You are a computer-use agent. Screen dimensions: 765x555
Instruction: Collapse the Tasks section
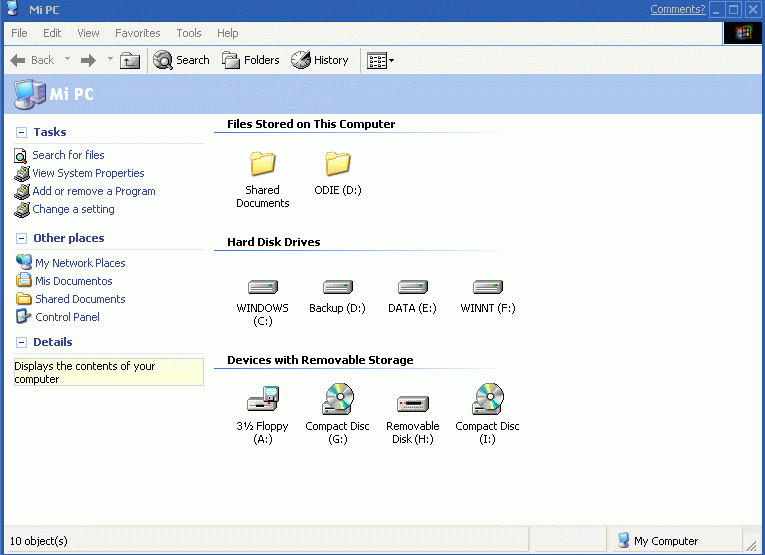coord(21,132)
